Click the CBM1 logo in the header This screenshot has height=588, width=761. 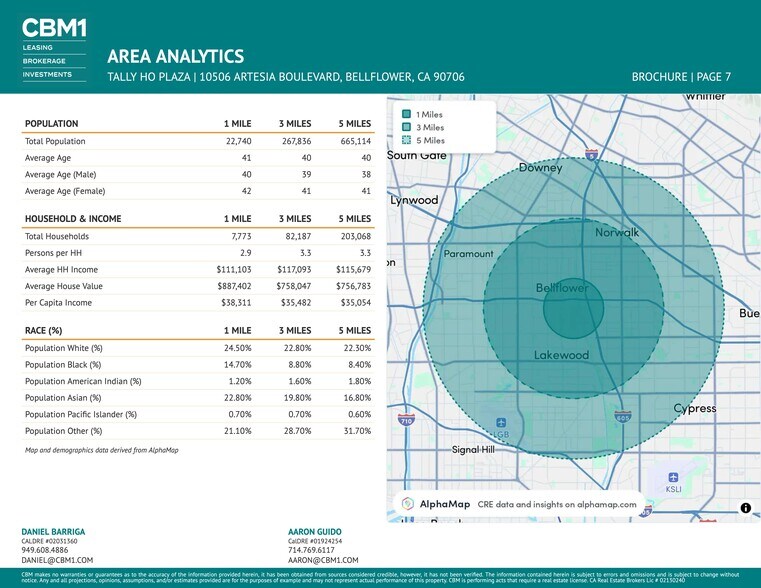[53, 28]
